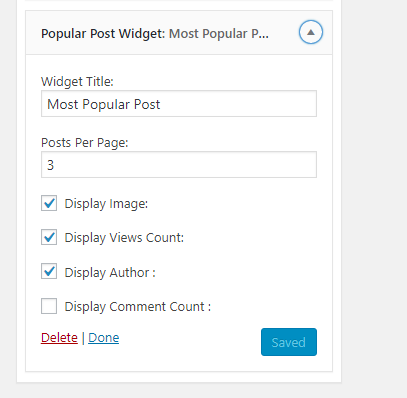Click the 'Display Image:' label text
Screen dimensions: 407x398
[x=106, y=204]
